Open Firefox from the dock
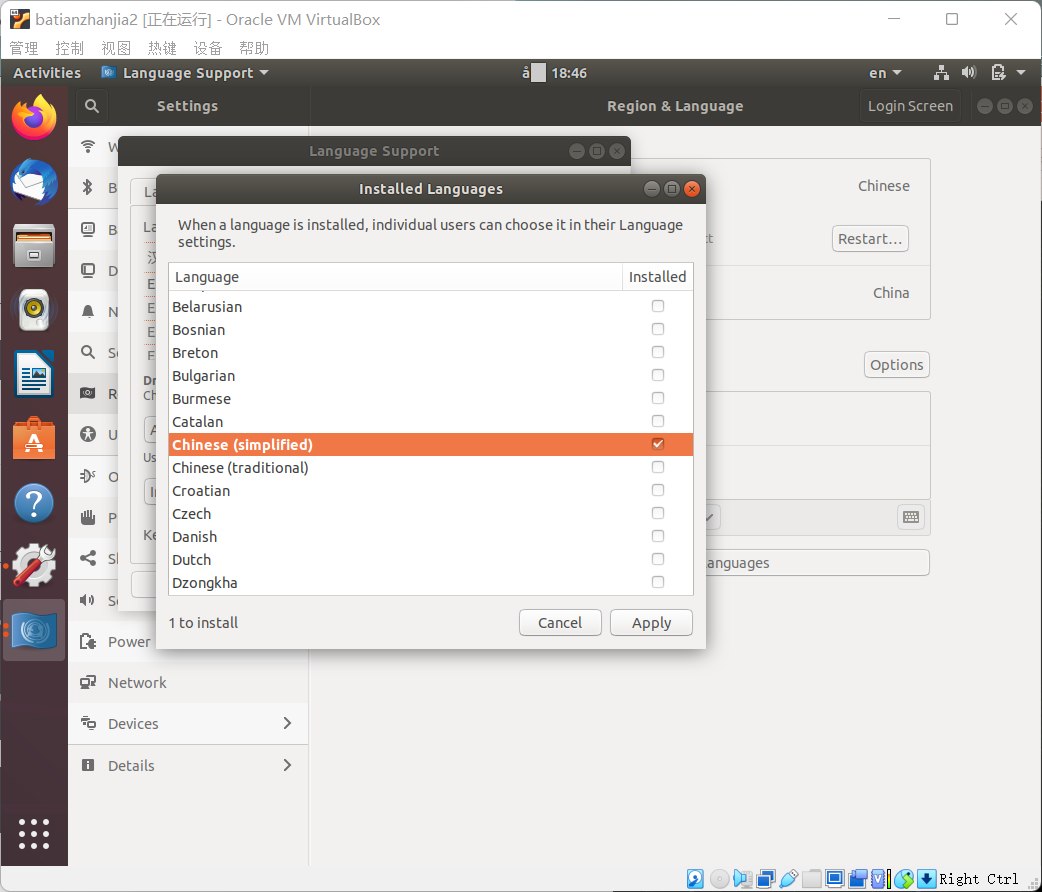Viewport: 1042px width, 892px height. pos(34,117)
